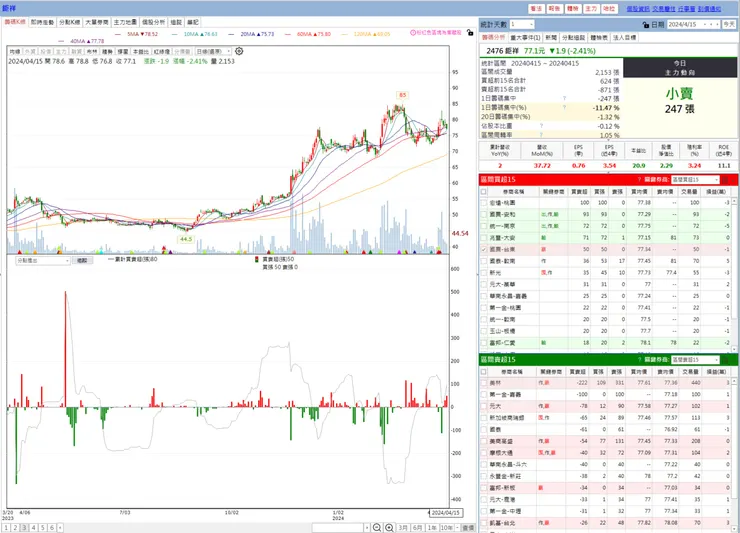This screenshot has width=740, height=533.
Task: Tick the 國泰-敦南 row checkbox
Action: tap(483, 261)
